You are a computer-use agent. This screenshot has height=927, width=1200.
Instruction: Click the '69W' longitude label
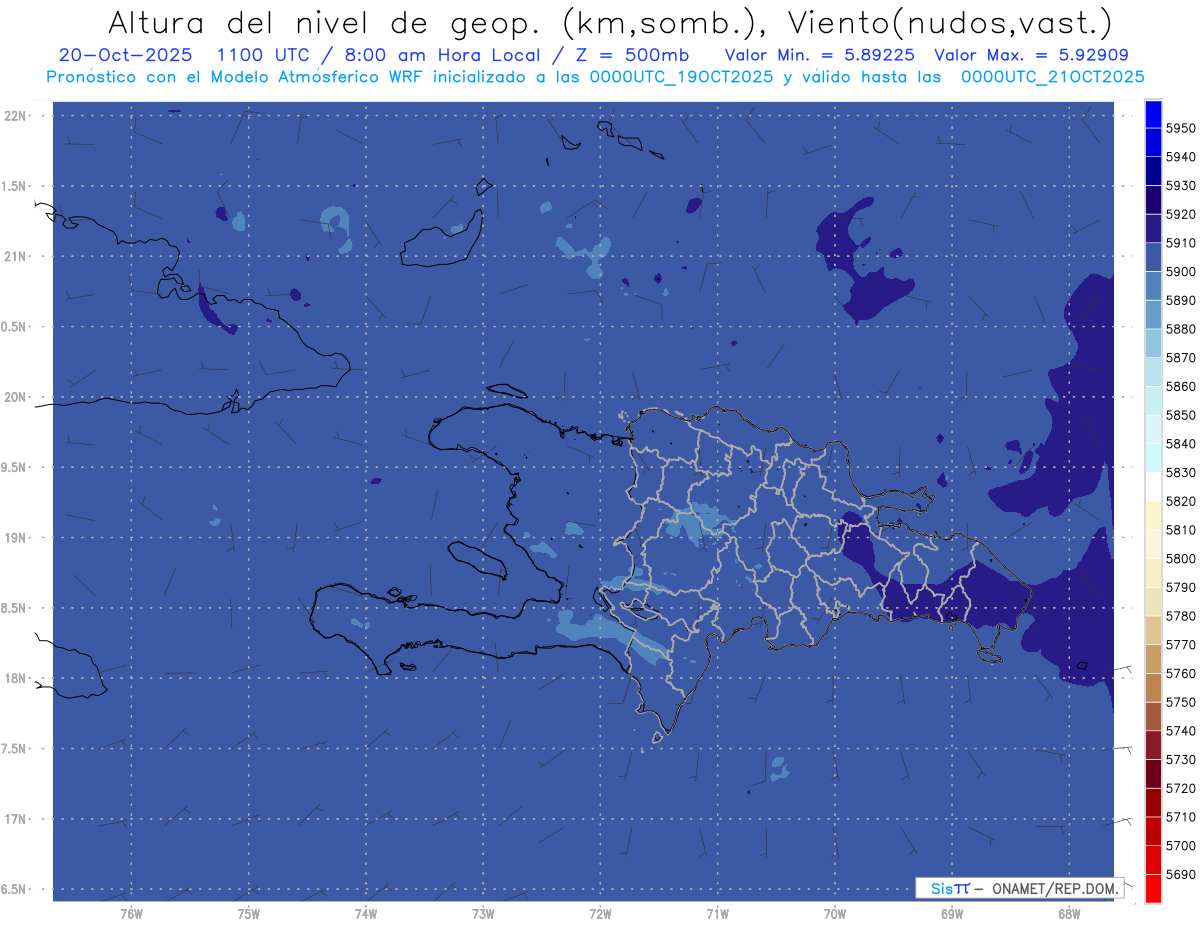pyautogui.click(x=952, y=913)
